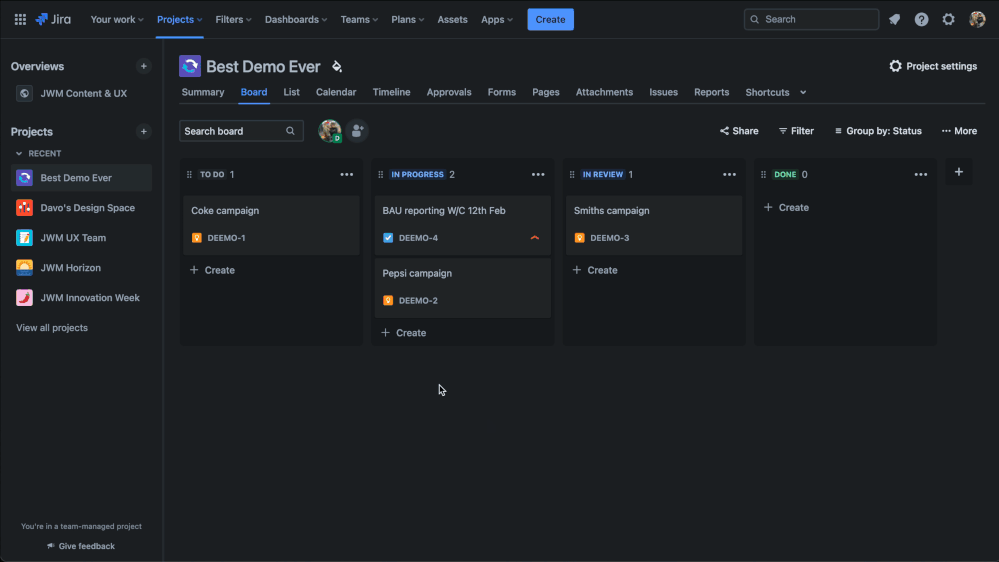Click the priority arrow on the DEEMO-4 card
The height and width of the screenshot is (562, 999).
(535, 238)
